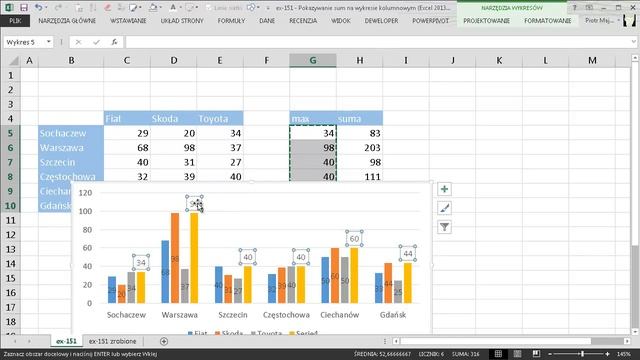Click the Skoda header cell

pos(173,119)
